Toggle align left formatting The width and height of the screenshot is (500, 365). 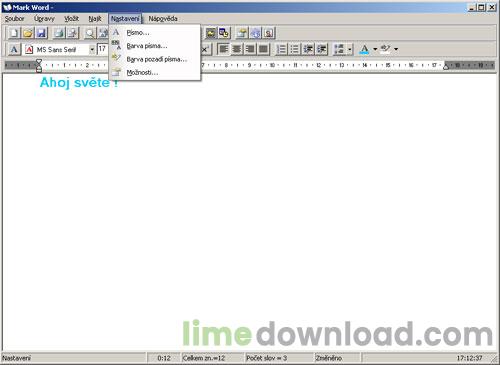223,49
